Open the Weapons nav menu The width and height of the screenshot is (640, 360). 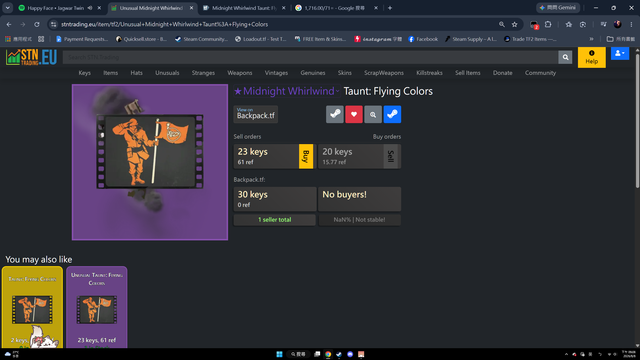pyautogui.click(x=240, y=73)
